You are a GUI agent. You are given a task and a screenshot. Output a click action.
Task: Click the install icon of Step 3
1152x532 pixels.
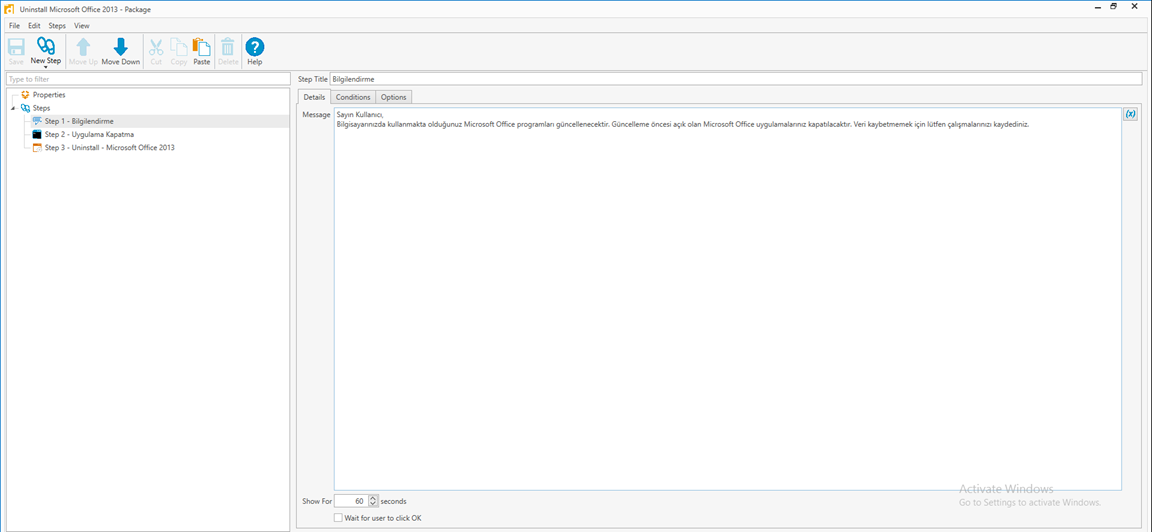click(37, 148)
